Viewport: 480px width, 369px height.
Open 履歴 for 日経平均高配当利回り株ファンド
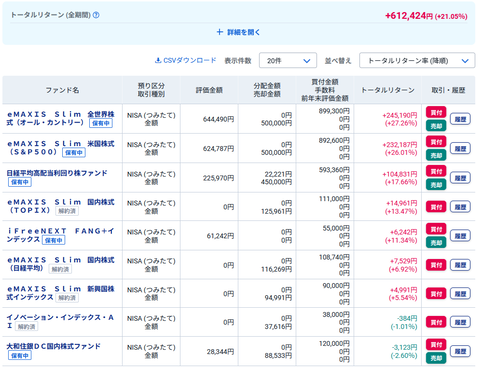click(x=460, y=178)
